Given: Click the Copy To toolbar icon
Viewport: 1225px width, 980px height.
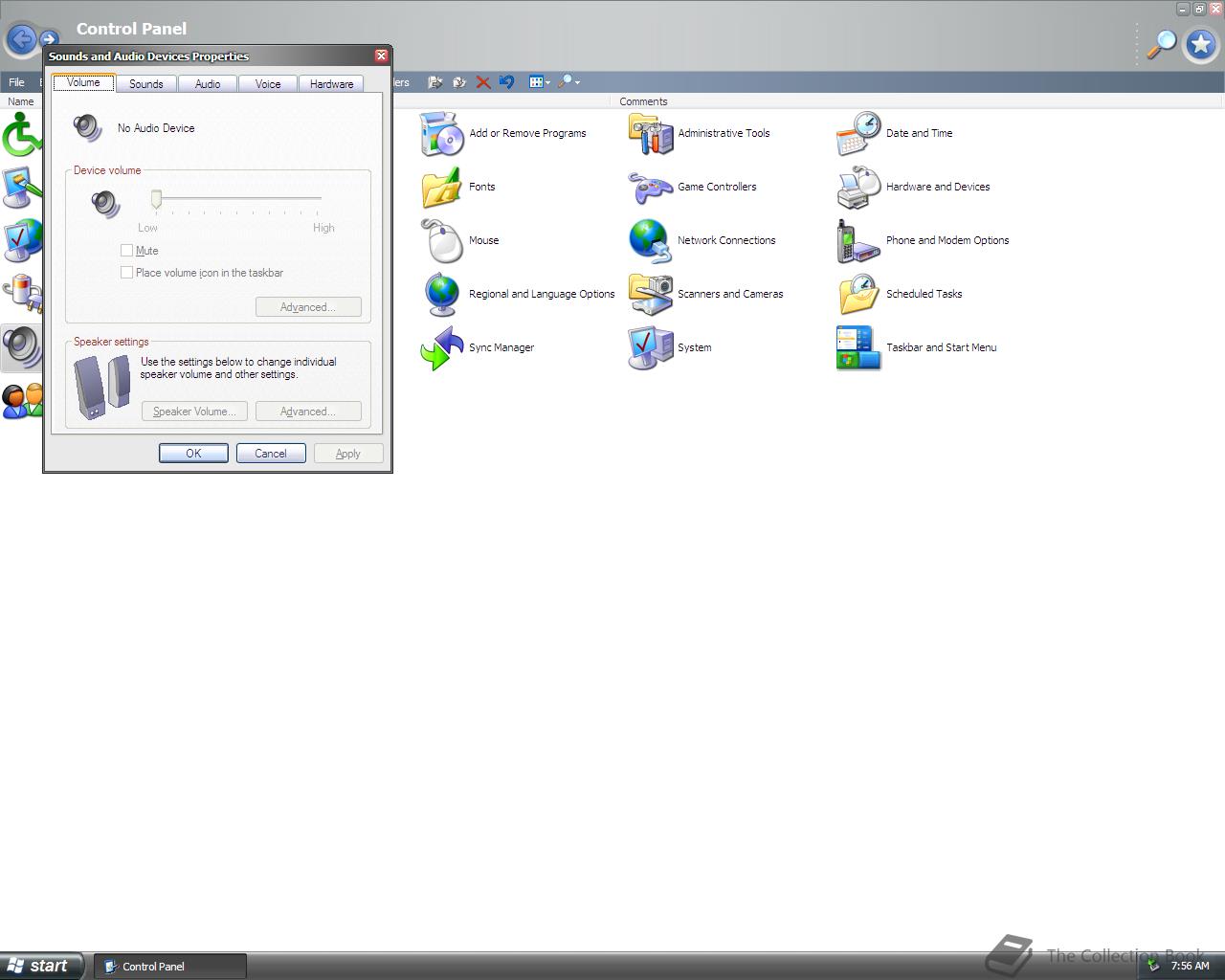Looking at the screenshot, I should [x=459, y=82].
